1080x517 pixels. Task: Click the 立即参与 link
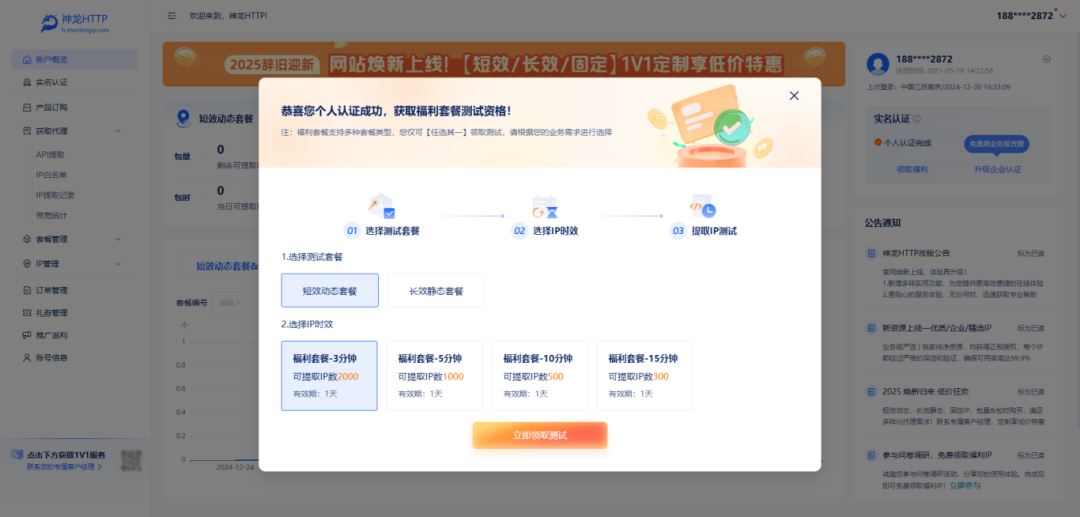pos(966,485)
